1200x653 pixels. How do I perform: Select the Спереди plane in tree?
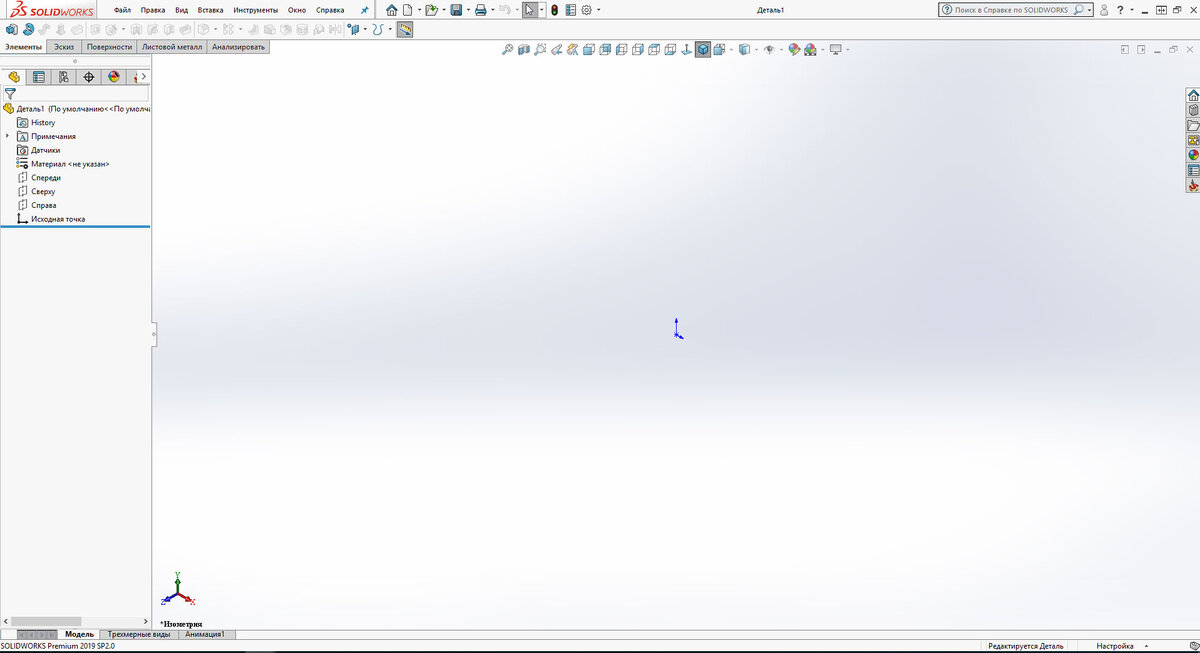(x=46, y=177)
